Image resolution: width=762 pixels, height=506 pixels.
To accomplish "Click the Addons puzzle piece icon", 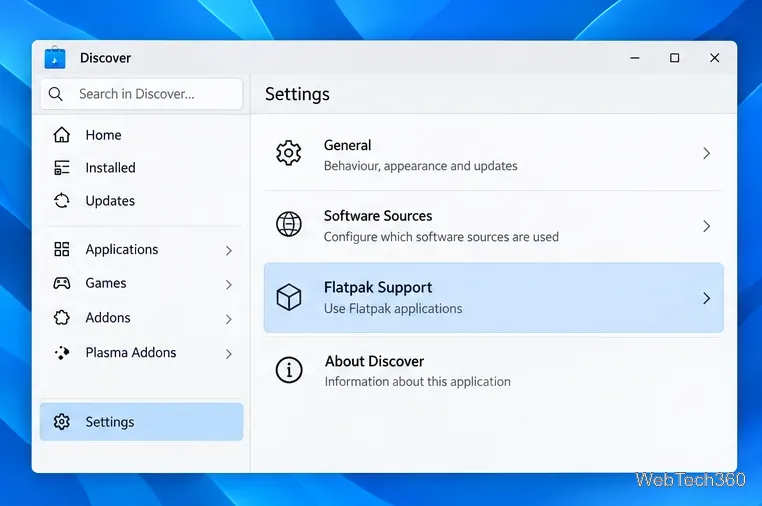I will 62,317.
